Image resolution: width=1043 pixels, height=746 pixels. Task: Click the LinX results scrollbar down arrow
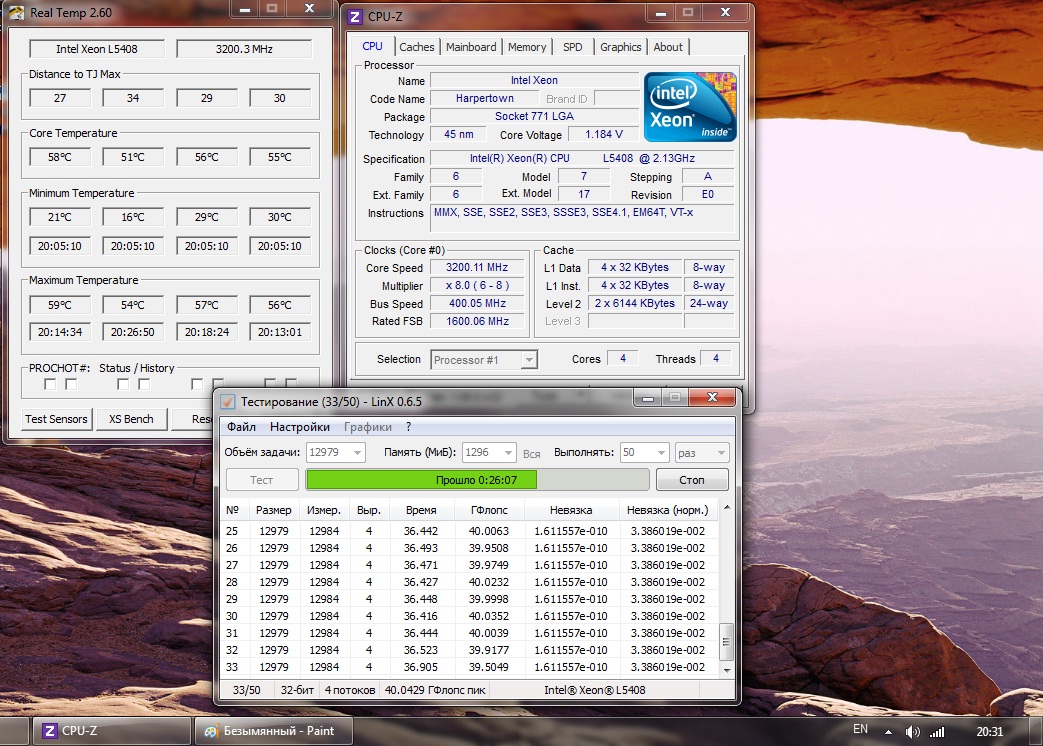coord(727,670)
